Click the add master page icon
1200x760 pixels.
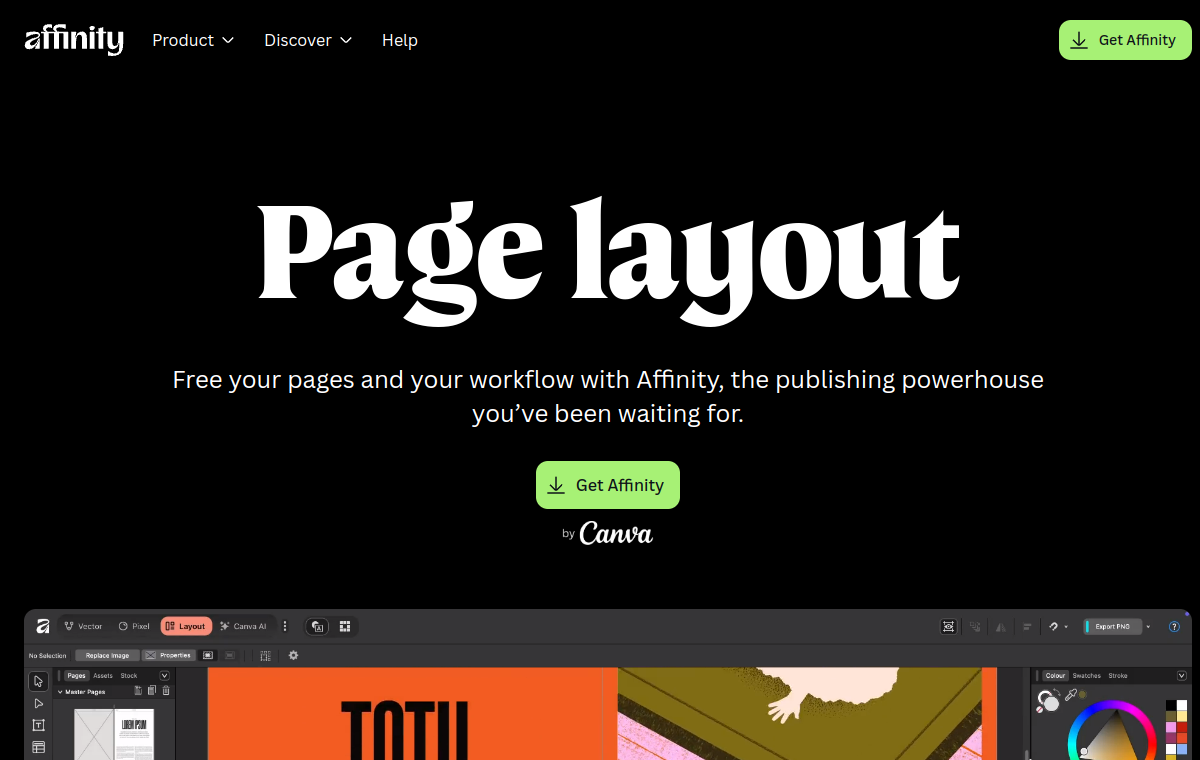coord(138,690)
